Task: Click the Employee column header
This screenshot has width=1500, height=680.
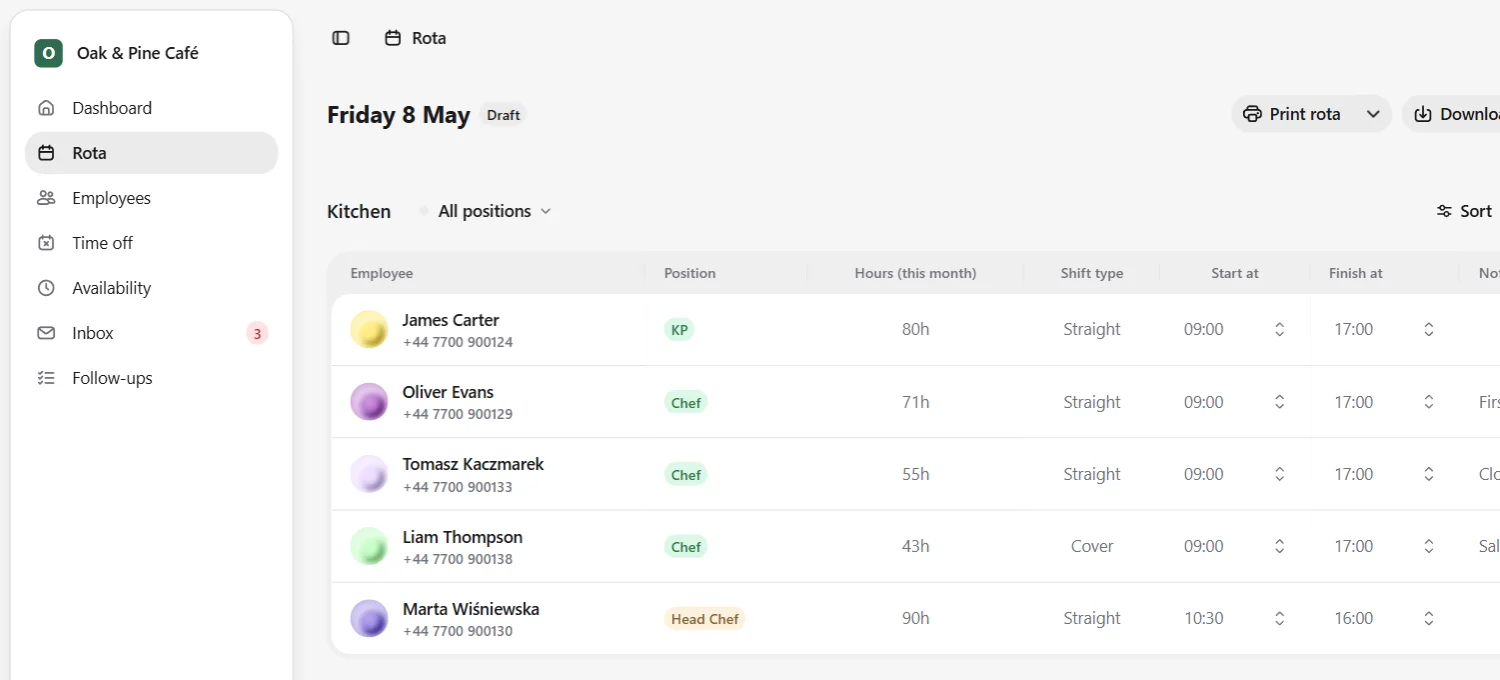Action: pyautogui.click(x=382, y=273)
